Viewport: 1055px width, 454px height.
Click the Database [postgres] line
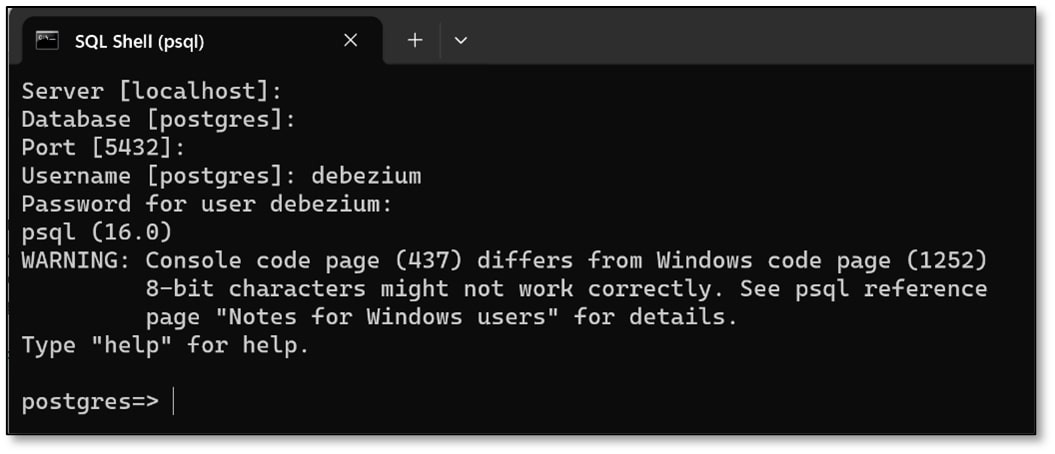click(159, 119)
